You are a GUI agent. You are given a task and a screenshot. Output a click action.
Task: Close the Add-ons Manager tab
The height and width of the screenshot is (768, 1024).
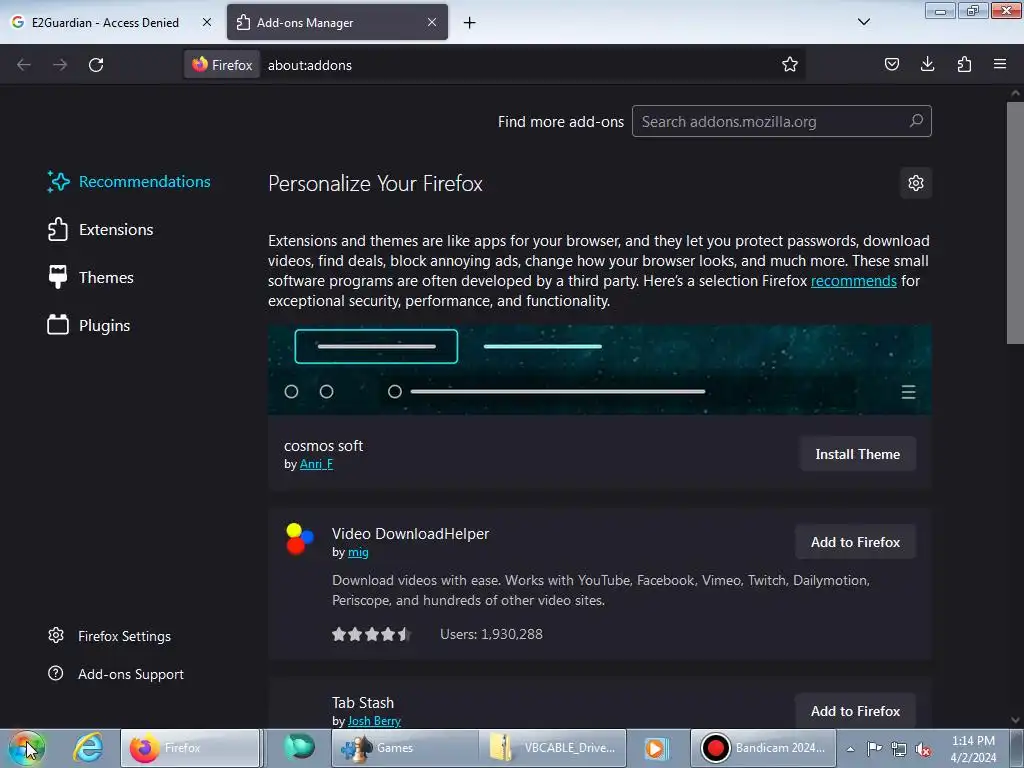[x=432, y=22]
